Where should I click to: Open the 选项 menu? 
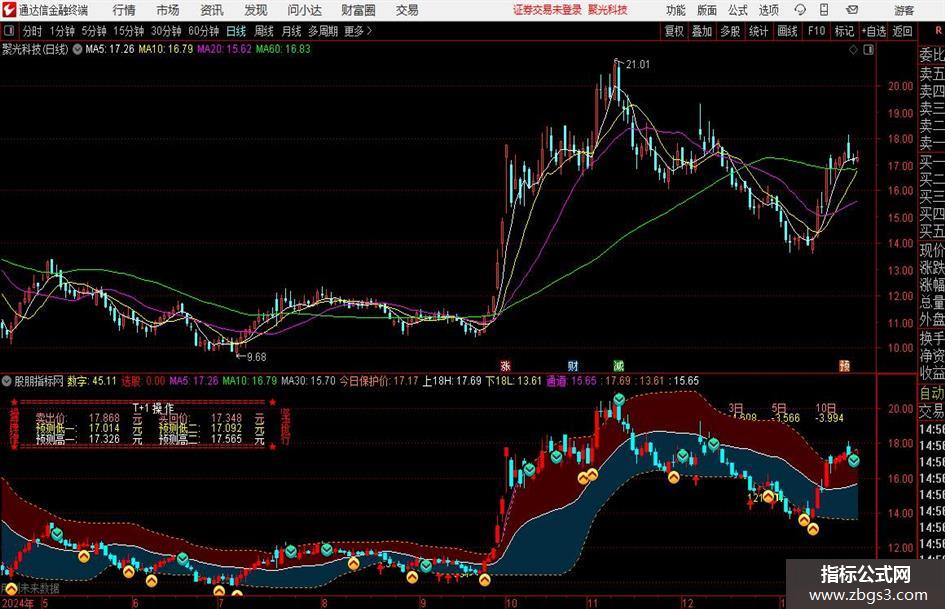pyautogui.click(x=768, y=10)
